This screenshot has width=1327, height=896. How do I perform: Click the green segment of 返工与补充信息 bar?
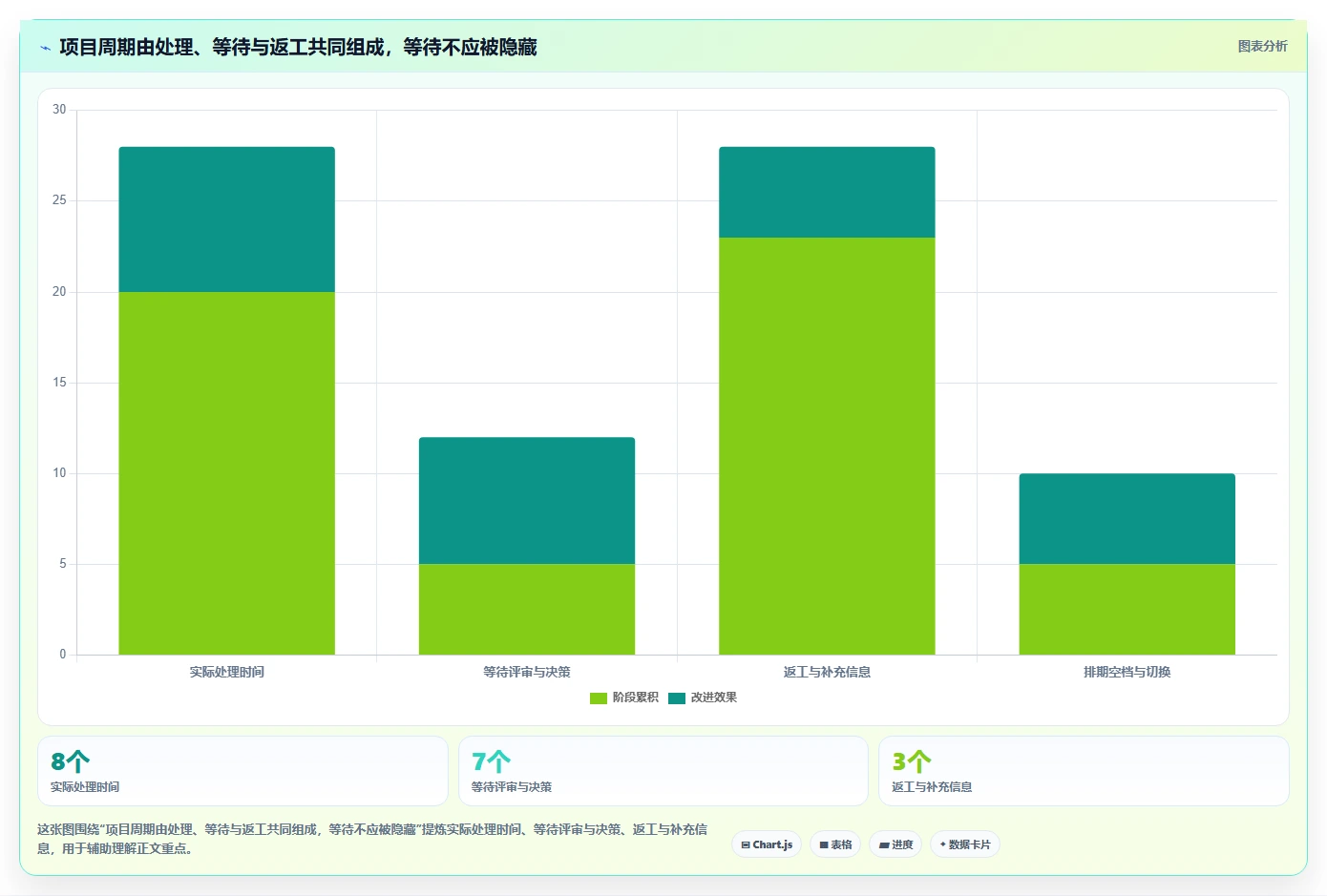pos(827,446)
